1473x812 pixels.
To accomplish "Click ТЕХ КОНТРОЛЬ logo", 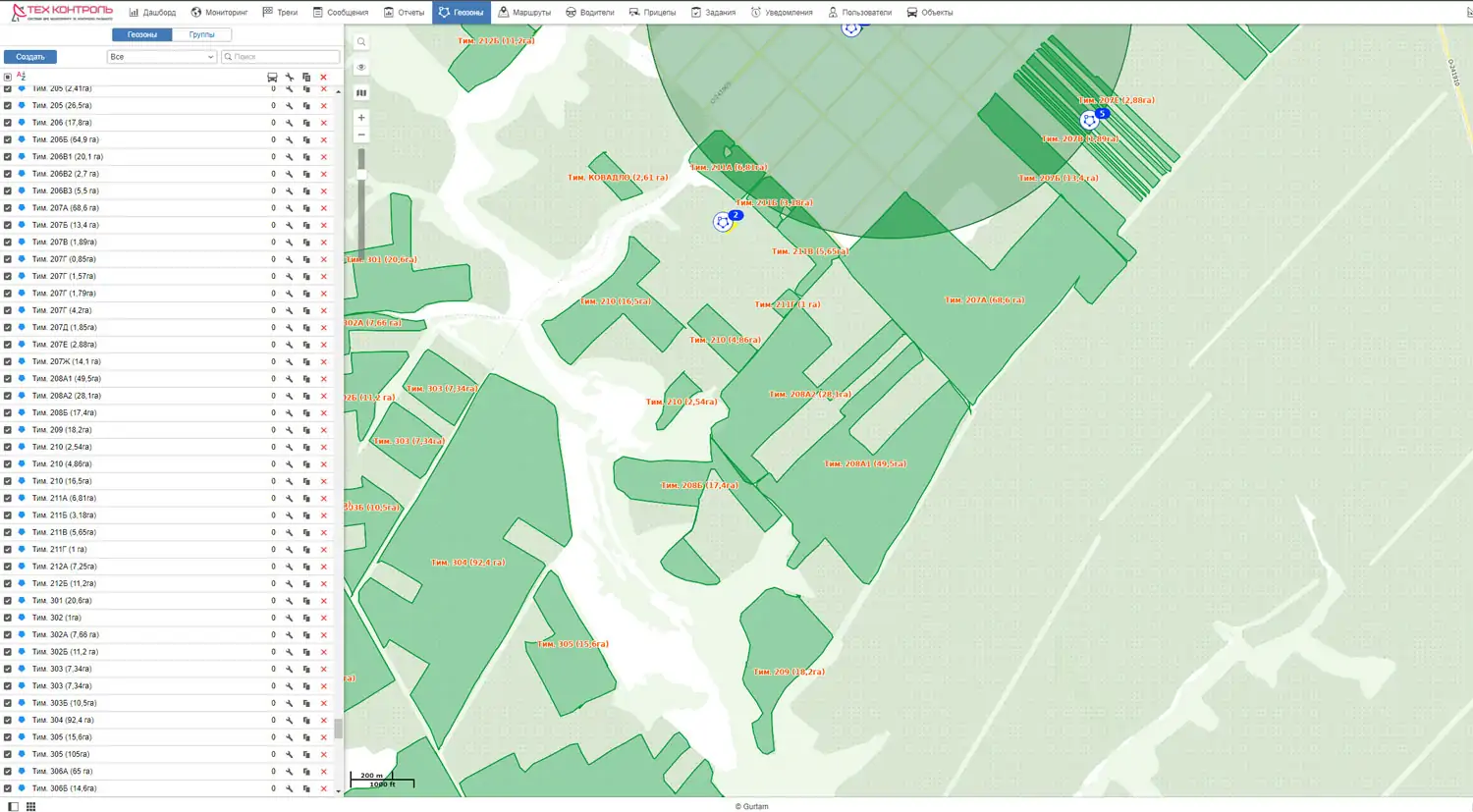I will (62, 12).
